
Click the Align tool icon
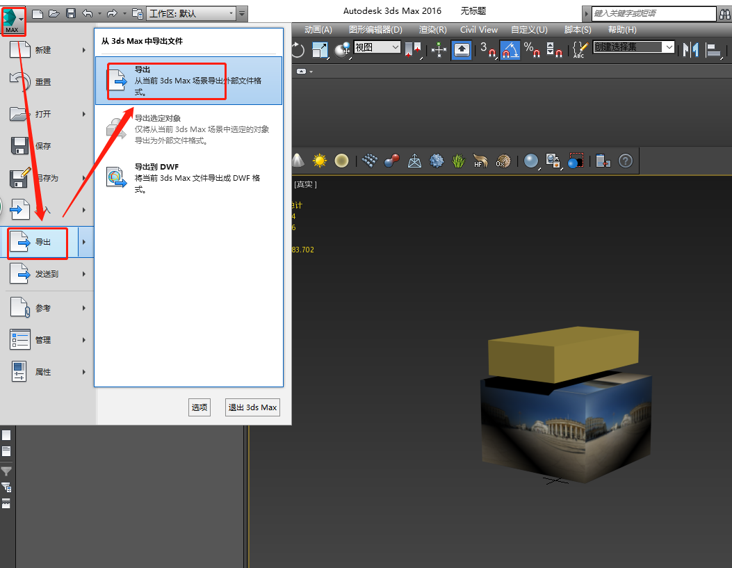tap(713, 50)
